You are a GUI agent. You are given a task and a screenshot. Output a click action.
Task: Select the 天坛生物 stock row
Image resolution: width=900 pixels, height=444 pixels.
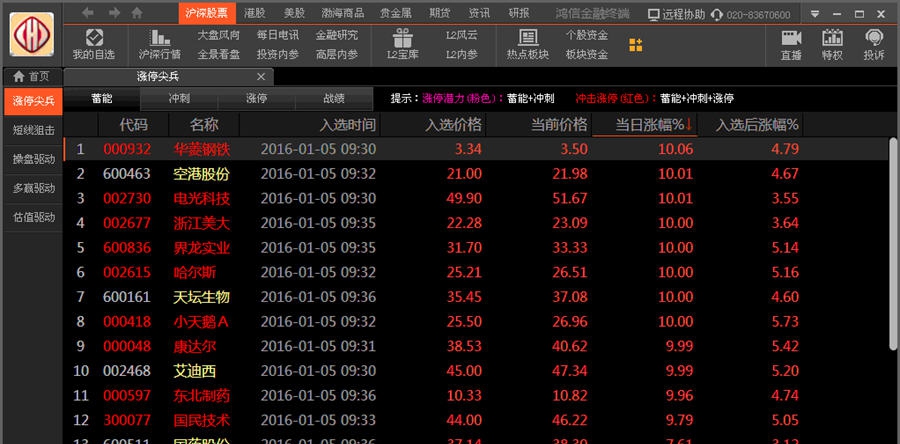coord(475,297)
